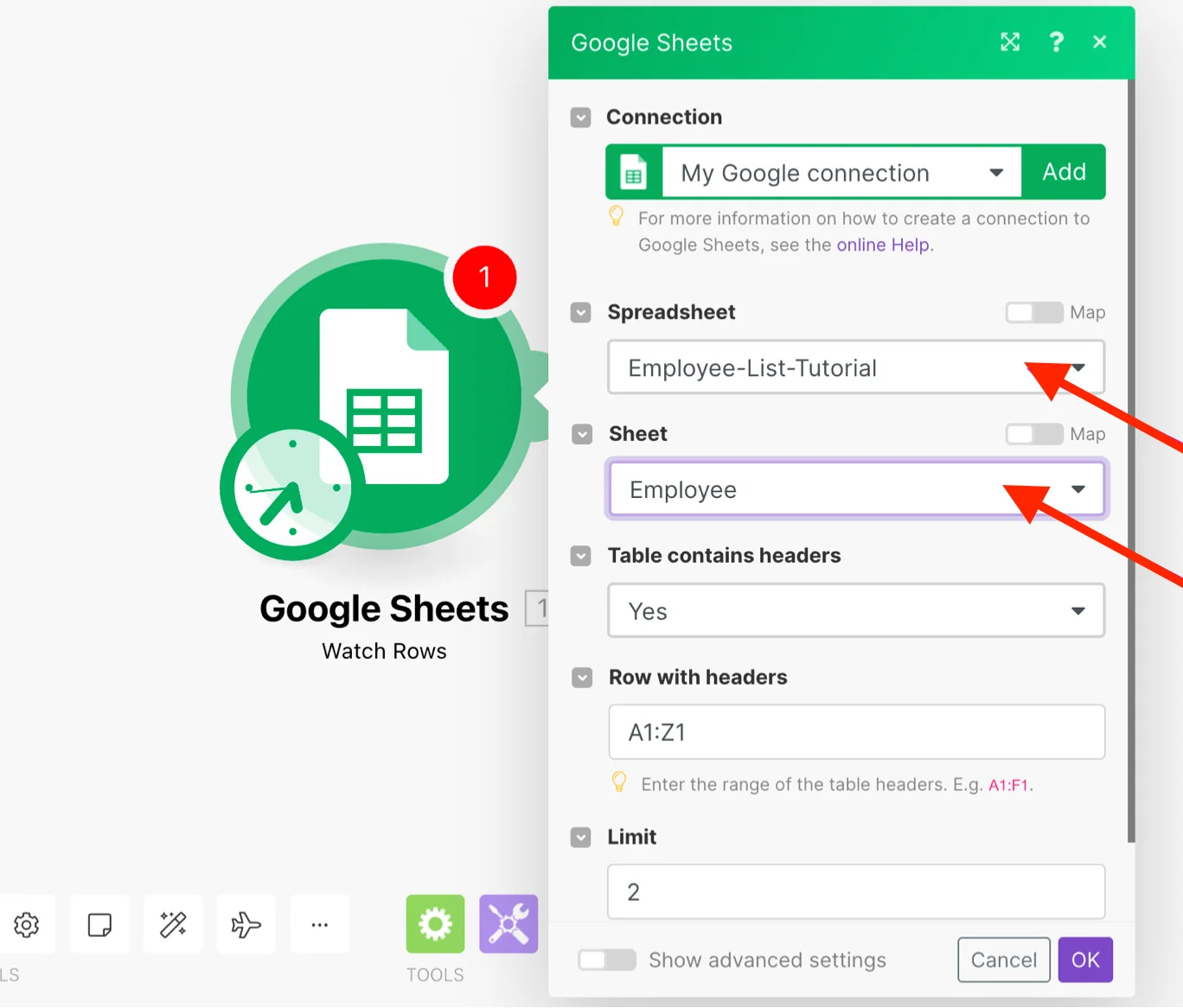Click the Cancel button

(1004, 960)
